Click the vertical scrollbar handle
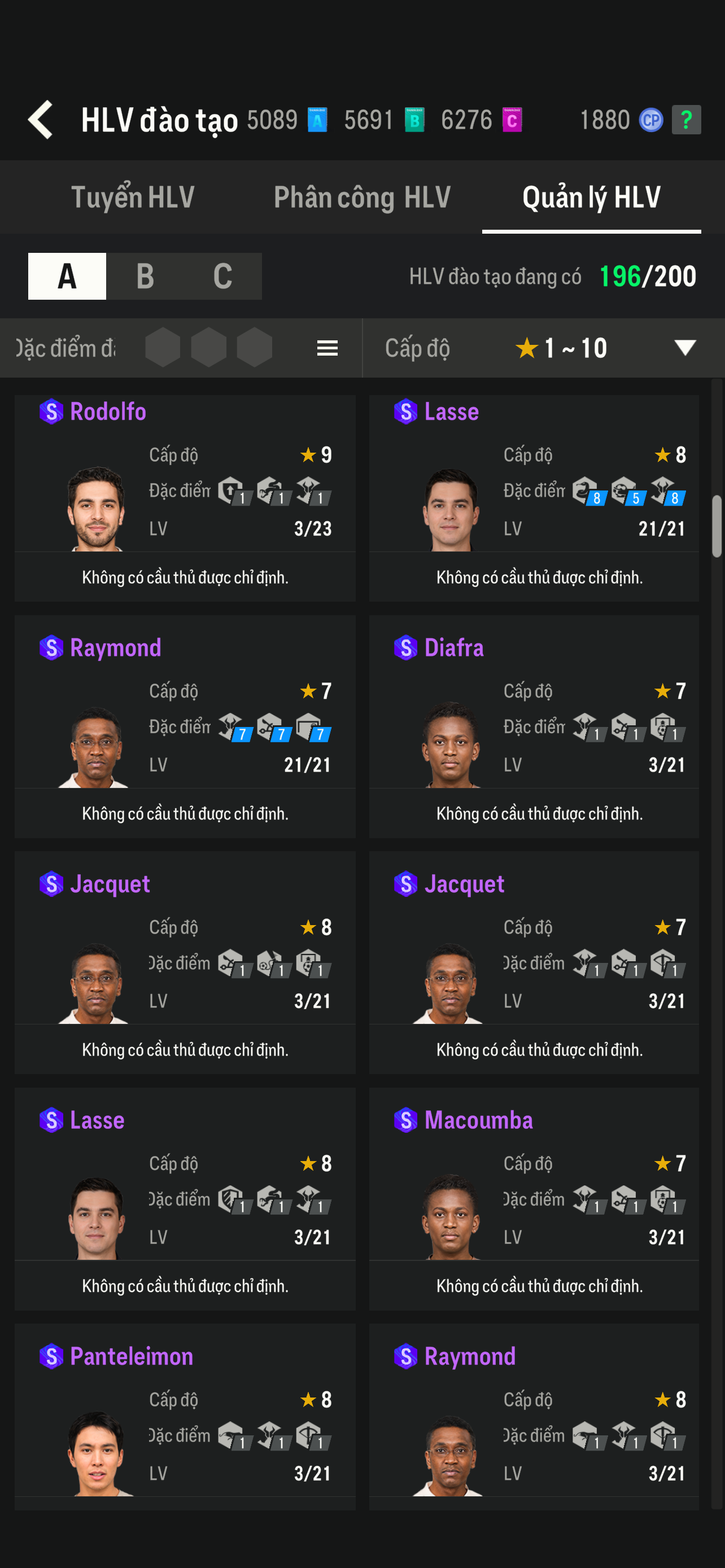 [717, 526]
